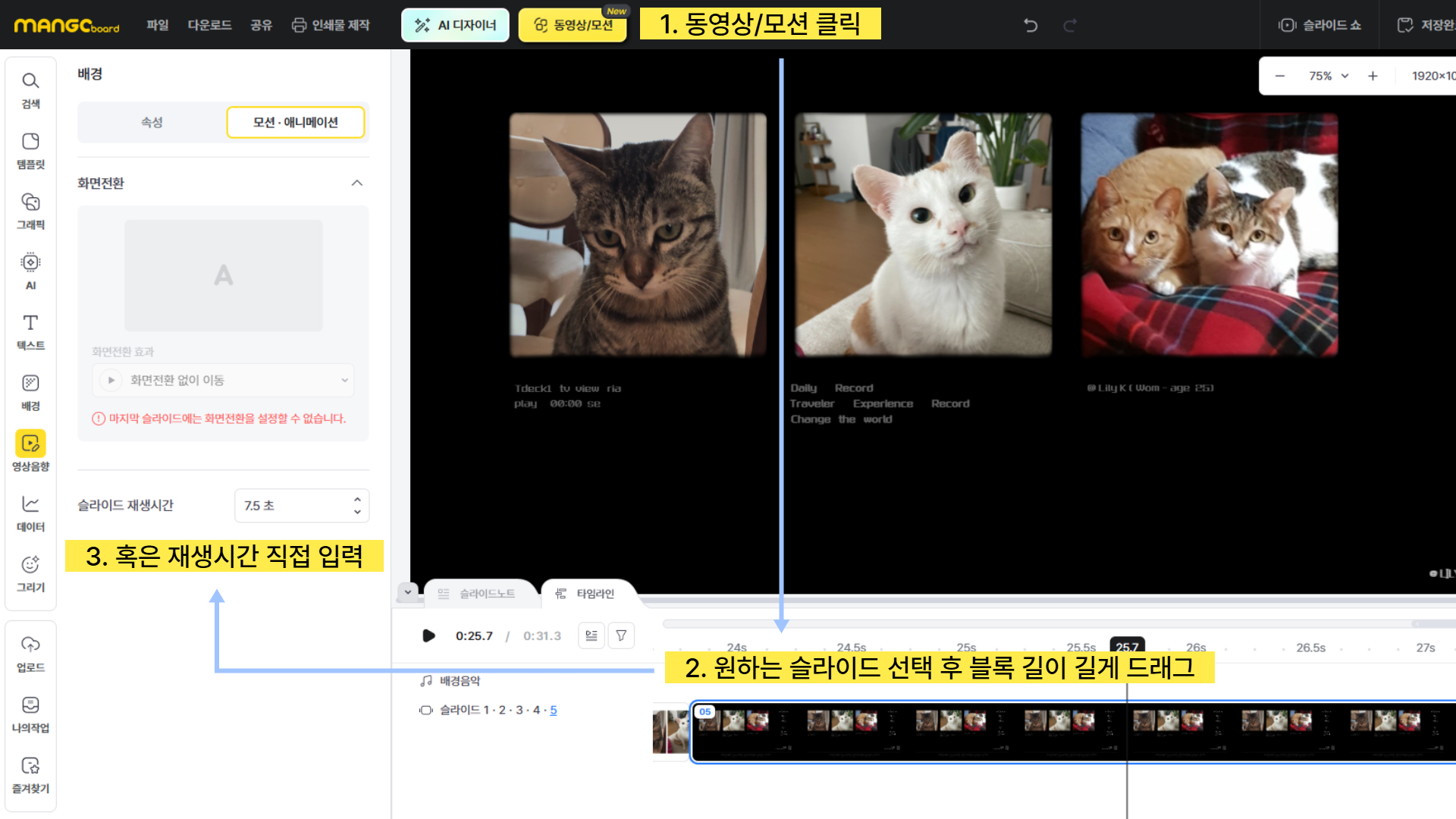Open the 파일 menu
Image resolution: width=1456 pixels, height=819 pixels.
coord(157,25)
